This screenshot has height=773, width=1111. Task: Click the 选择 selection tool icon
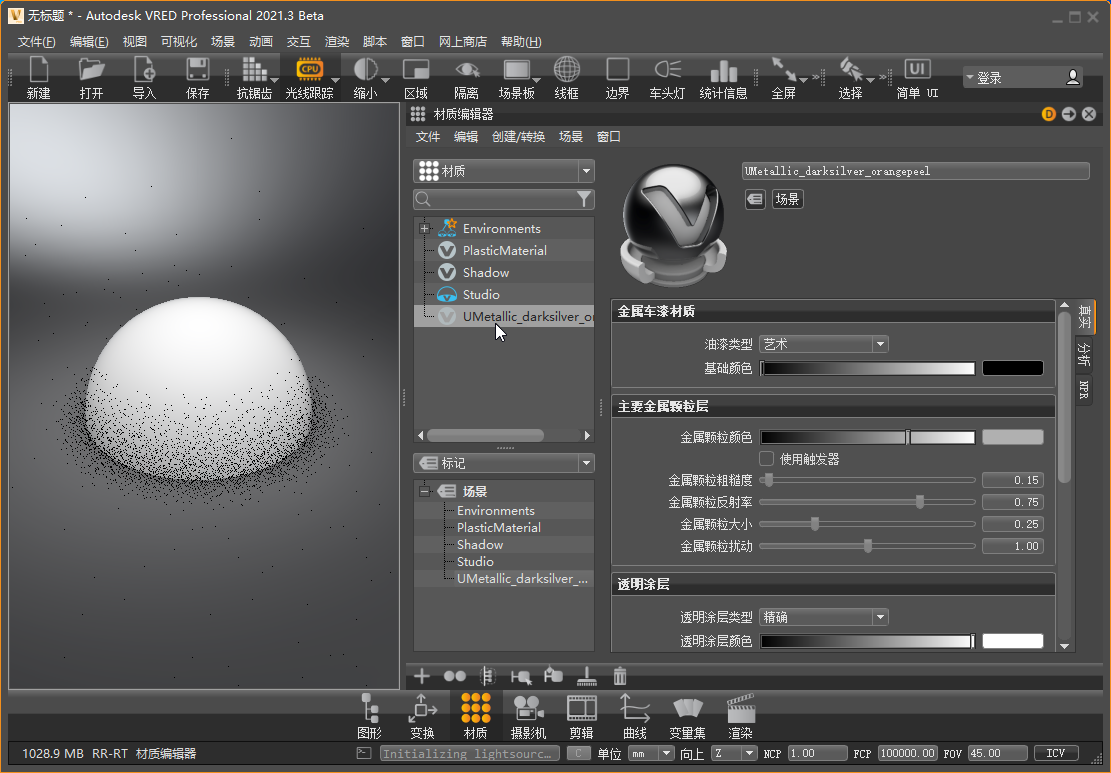pyautogui.click(x=850, y=69)
